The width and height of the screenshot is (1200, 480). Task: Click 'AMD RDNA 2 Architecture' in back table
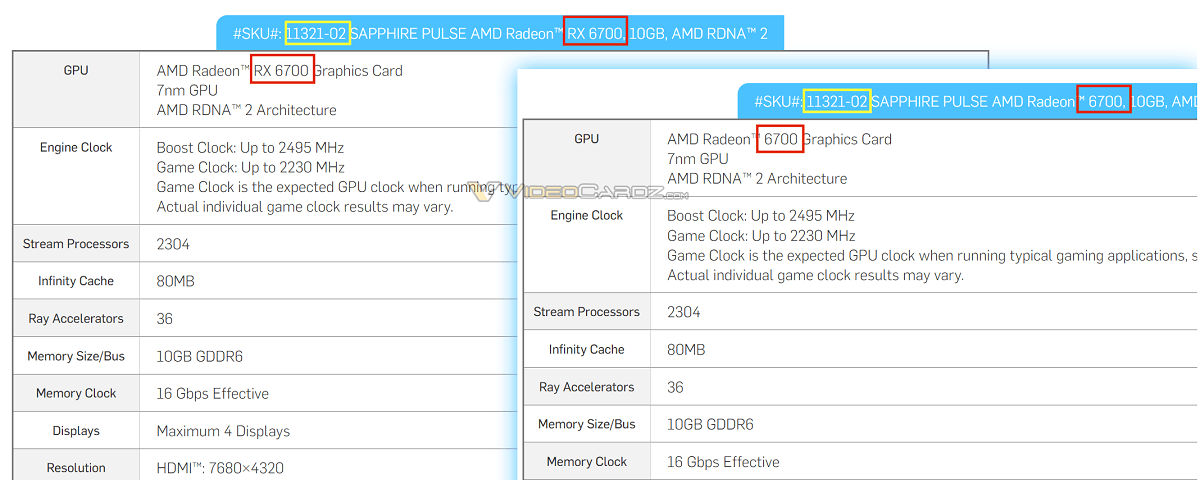point(247,110)
